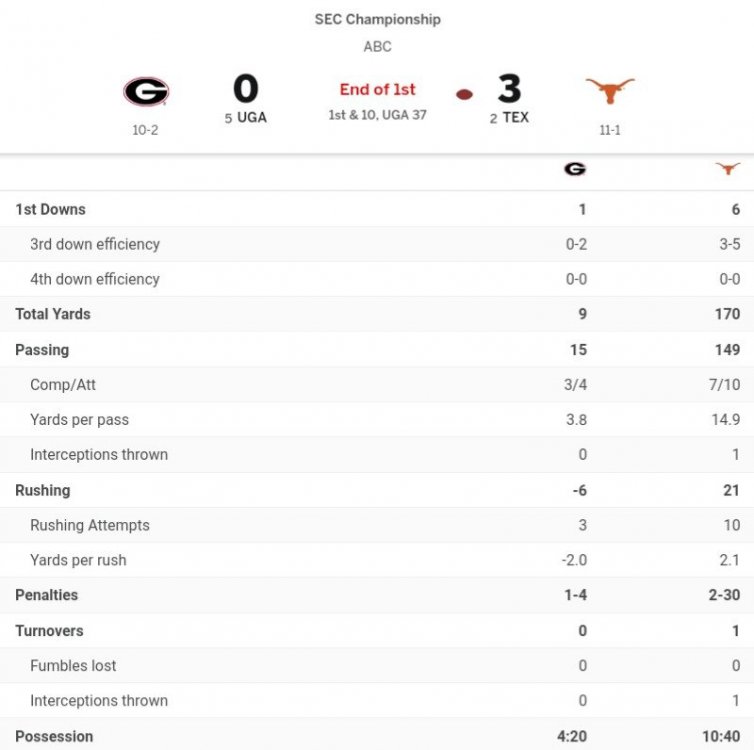Screen dimensions: 754x750
Task: Click the Turnovers stat row label
Action: point(49,631)
